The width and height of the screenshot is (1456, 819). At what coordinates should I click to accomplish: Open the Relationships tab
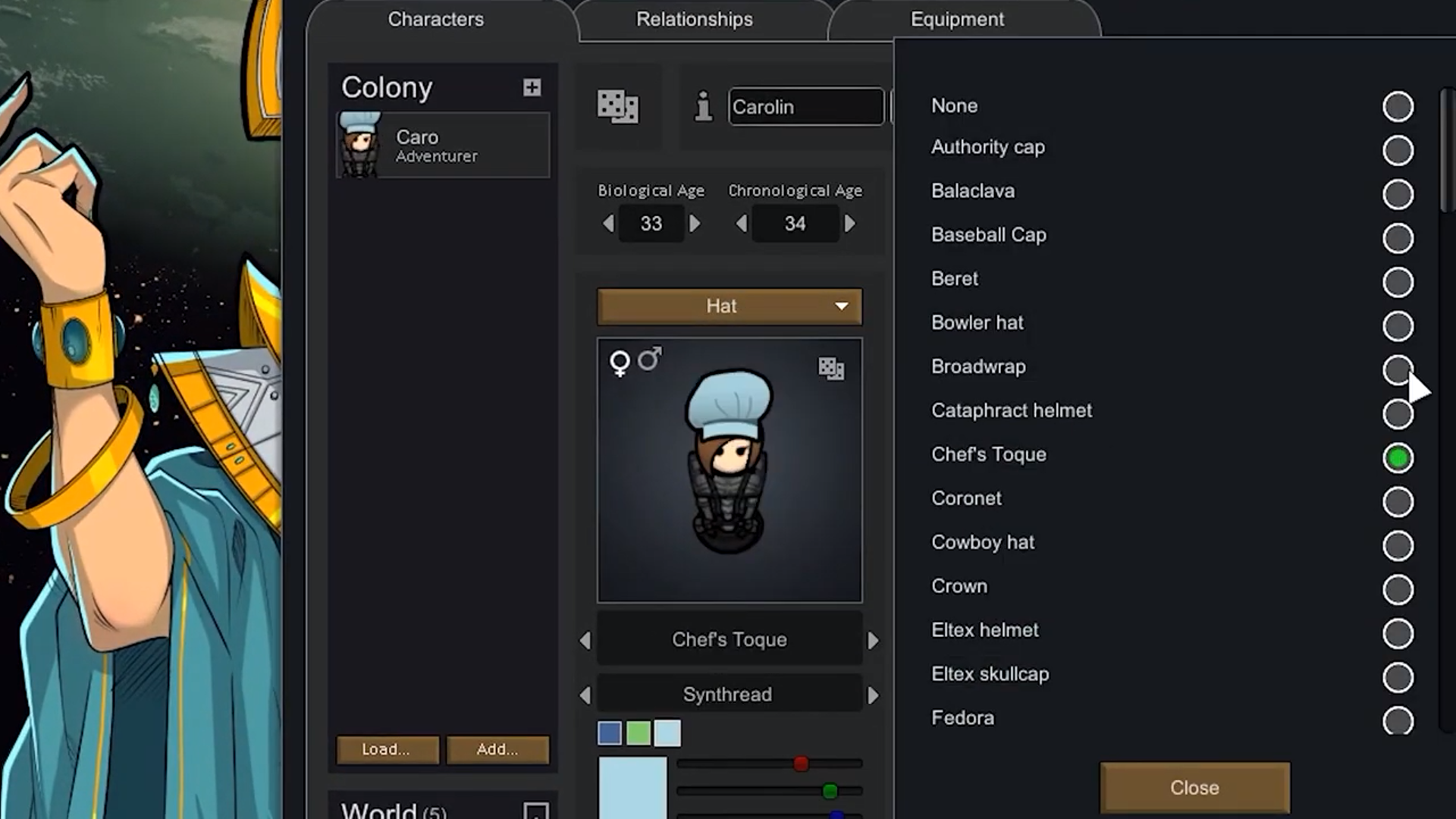tap(694, 20)
